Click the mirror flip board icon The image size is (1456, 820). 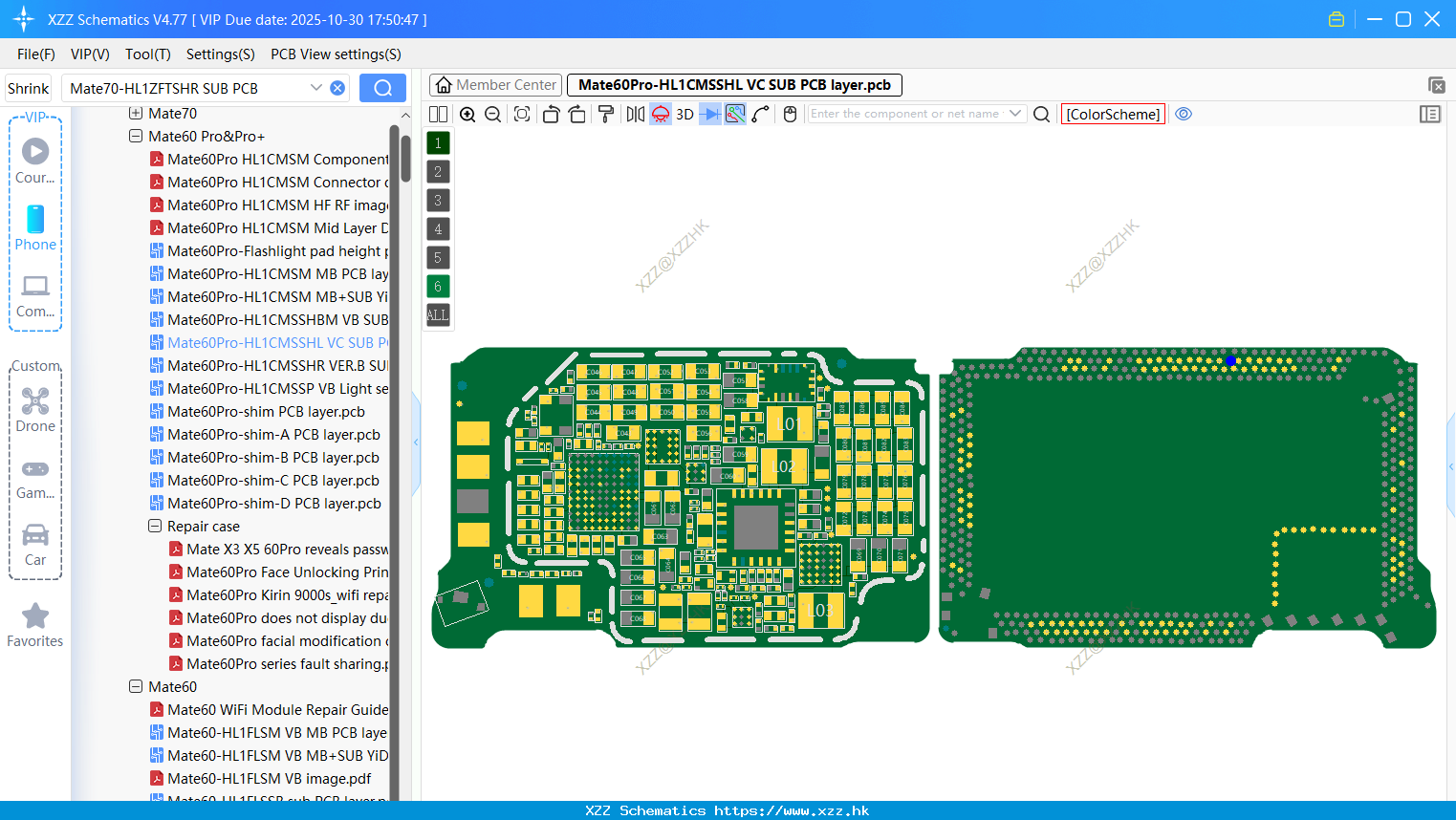635,115
